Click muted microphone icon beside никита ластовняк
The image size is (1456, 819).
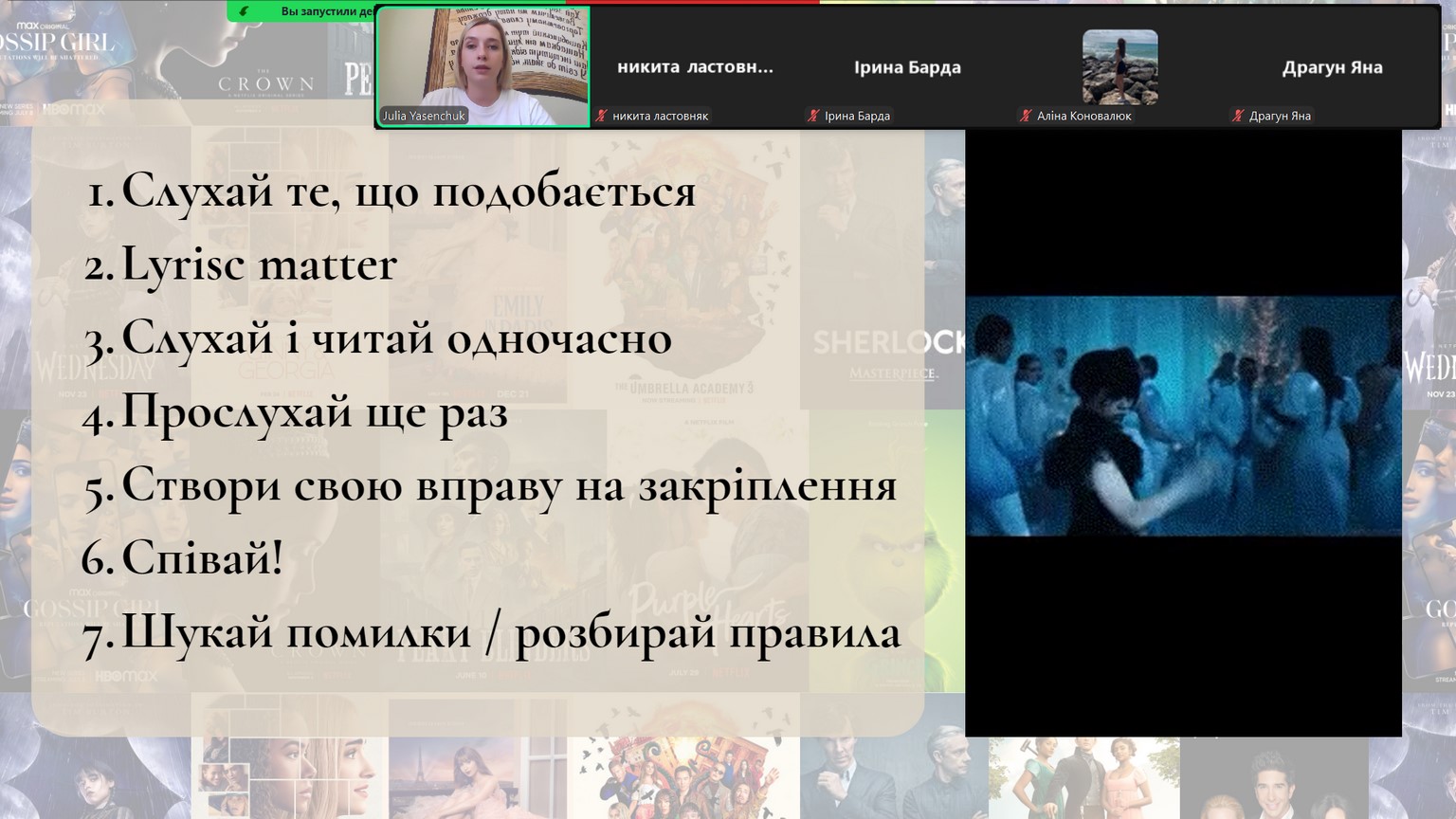pos(601,116)
